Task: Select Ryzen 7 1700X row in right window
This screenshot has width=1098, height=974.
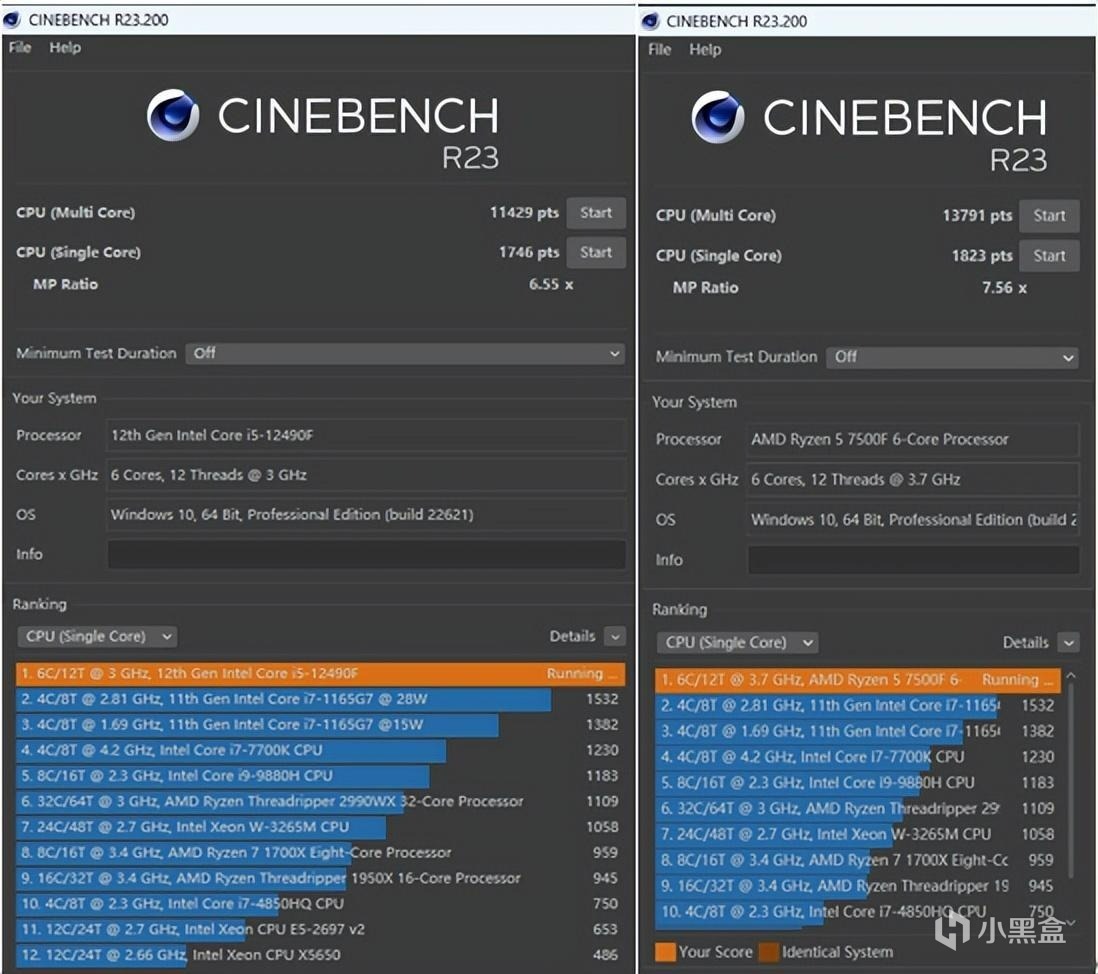Action: point(858,860)
